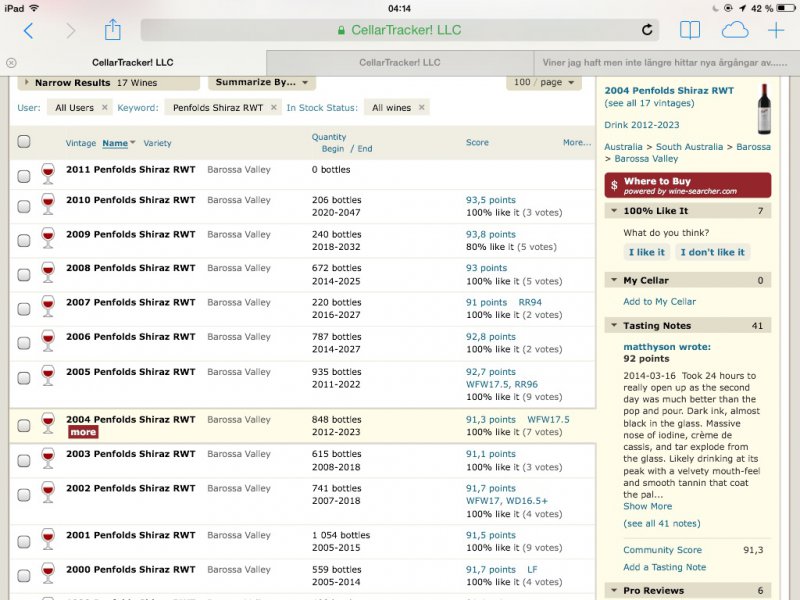
Task: Tap Safari forward arrow
Action: [x=70, y=31]
